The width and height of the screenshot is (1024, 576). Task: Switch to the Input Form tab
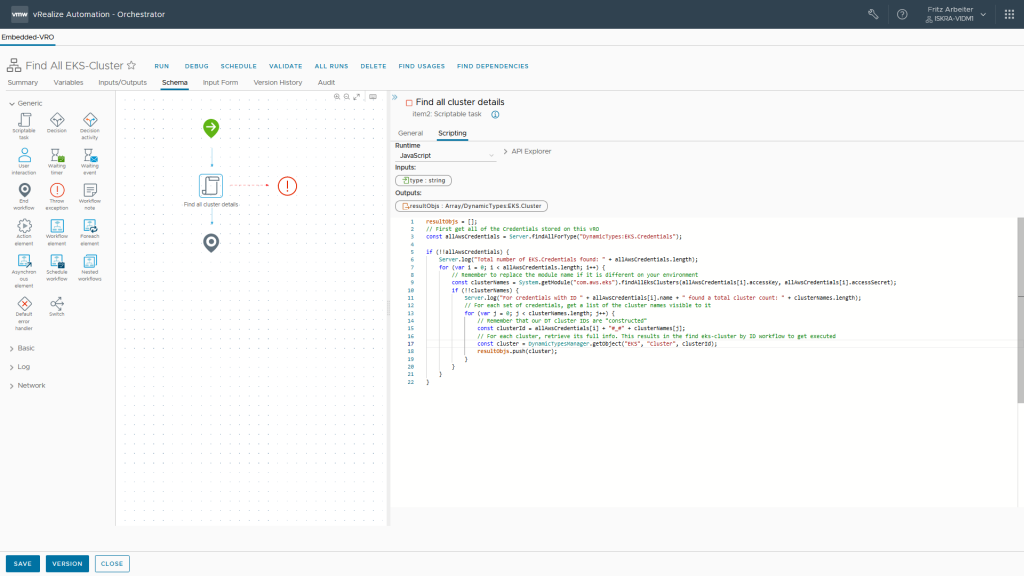[220, 82]
